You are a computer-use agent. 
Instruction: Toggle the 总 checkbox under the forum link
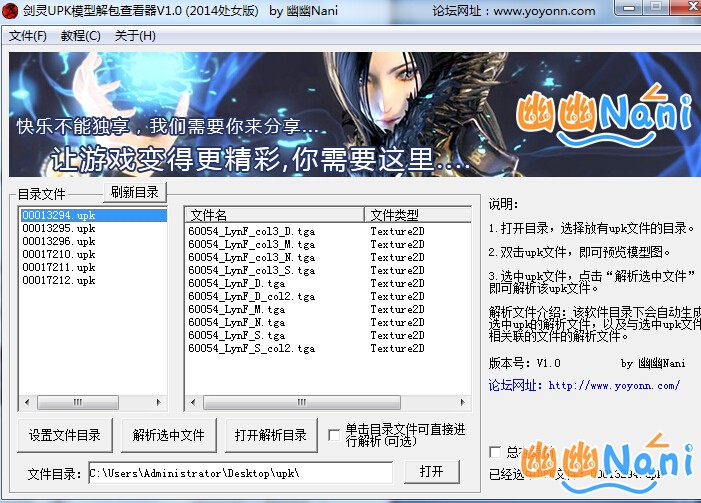pyautogui.click(x=495, y=452)
